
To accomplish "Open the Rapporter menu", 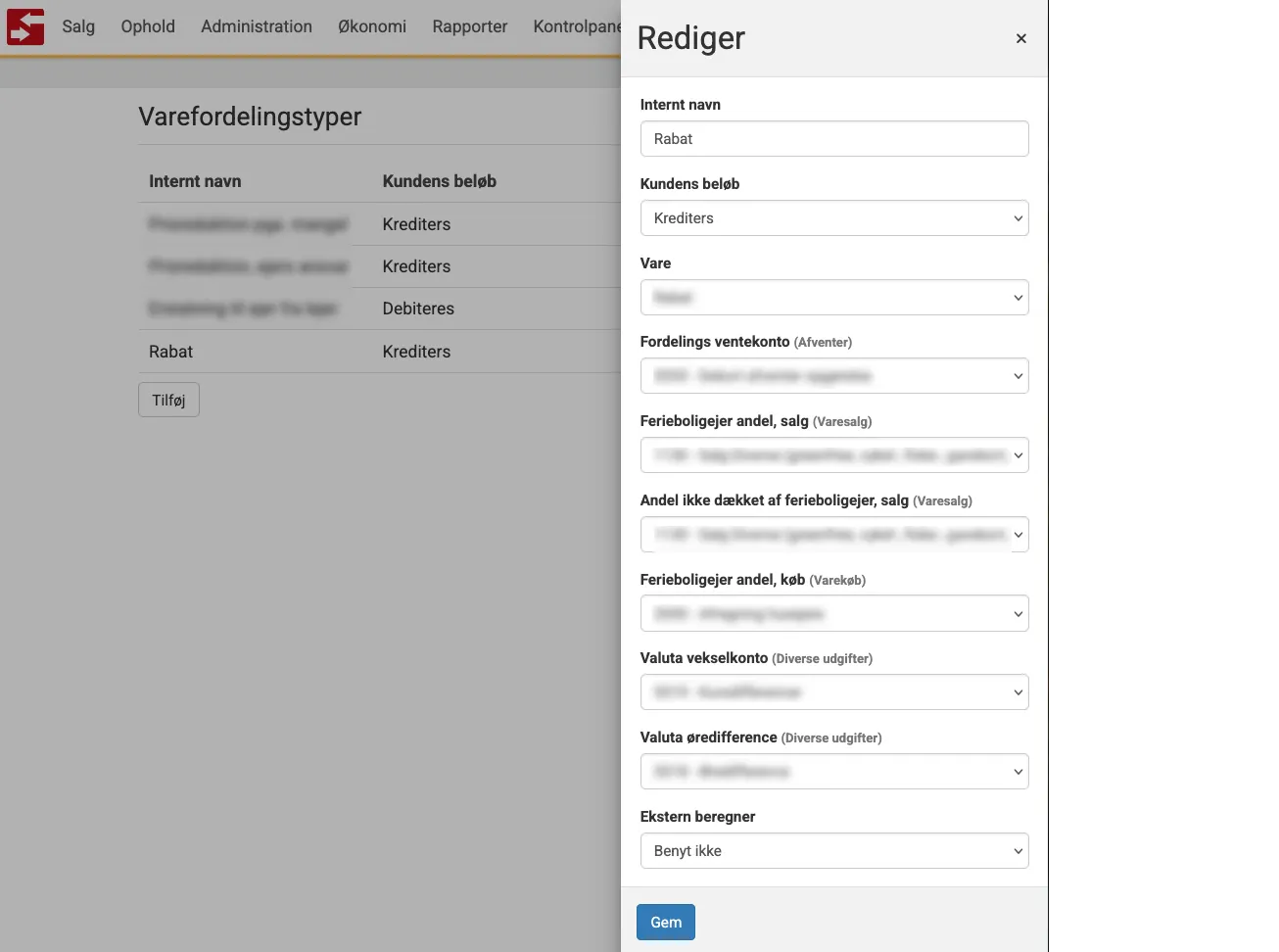I will coord(470,26).
